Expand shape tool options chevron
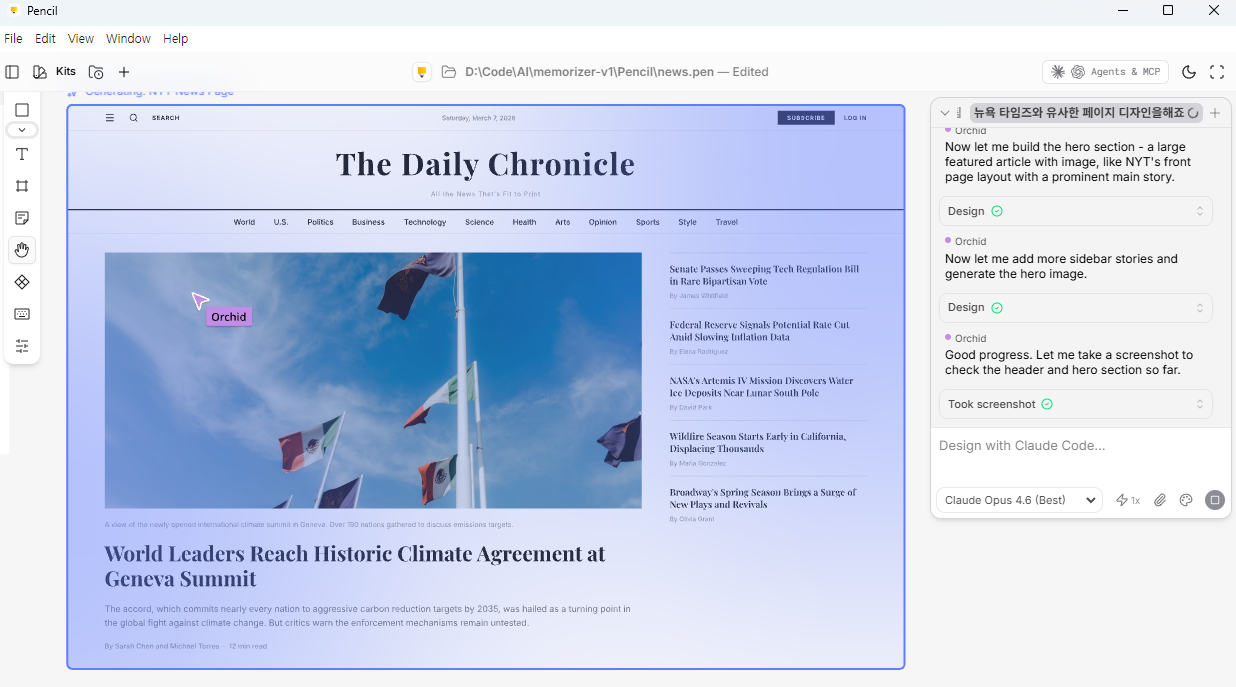This screenshot has height=687, width=1236. (22, 130)
